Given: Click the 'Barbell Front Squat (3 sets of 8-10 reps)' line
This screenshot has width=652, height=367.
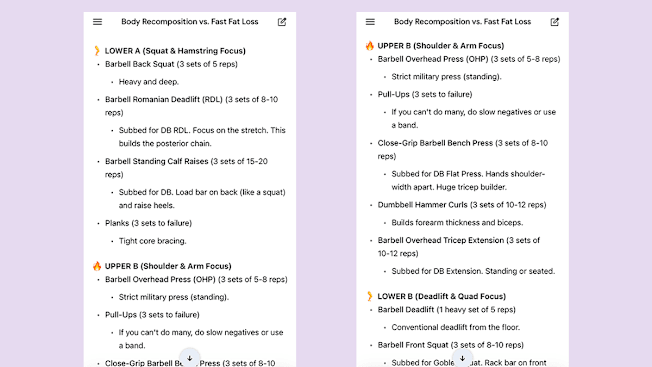Looking at the screenshot, I should pyautogui.click(x=451, y=345).
